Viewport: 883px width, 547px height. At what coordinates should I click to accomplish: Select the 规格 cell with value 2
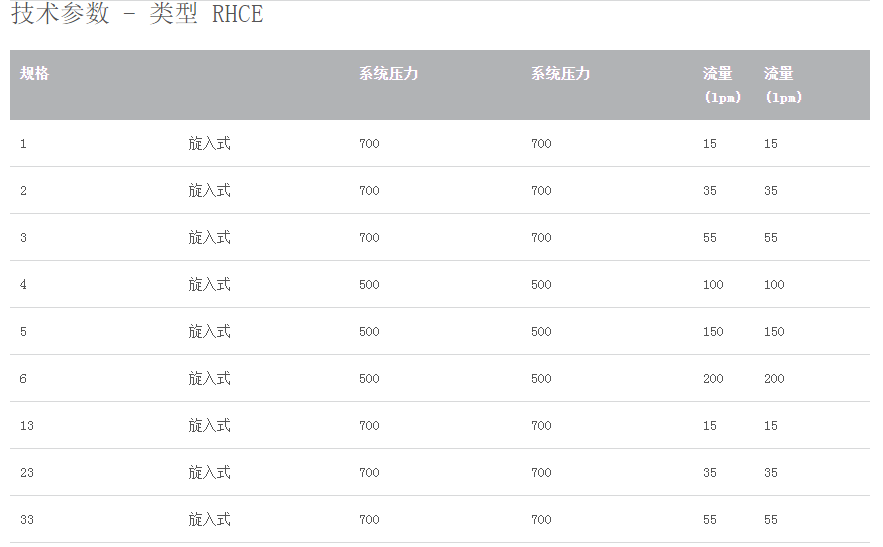coord(24,191)
